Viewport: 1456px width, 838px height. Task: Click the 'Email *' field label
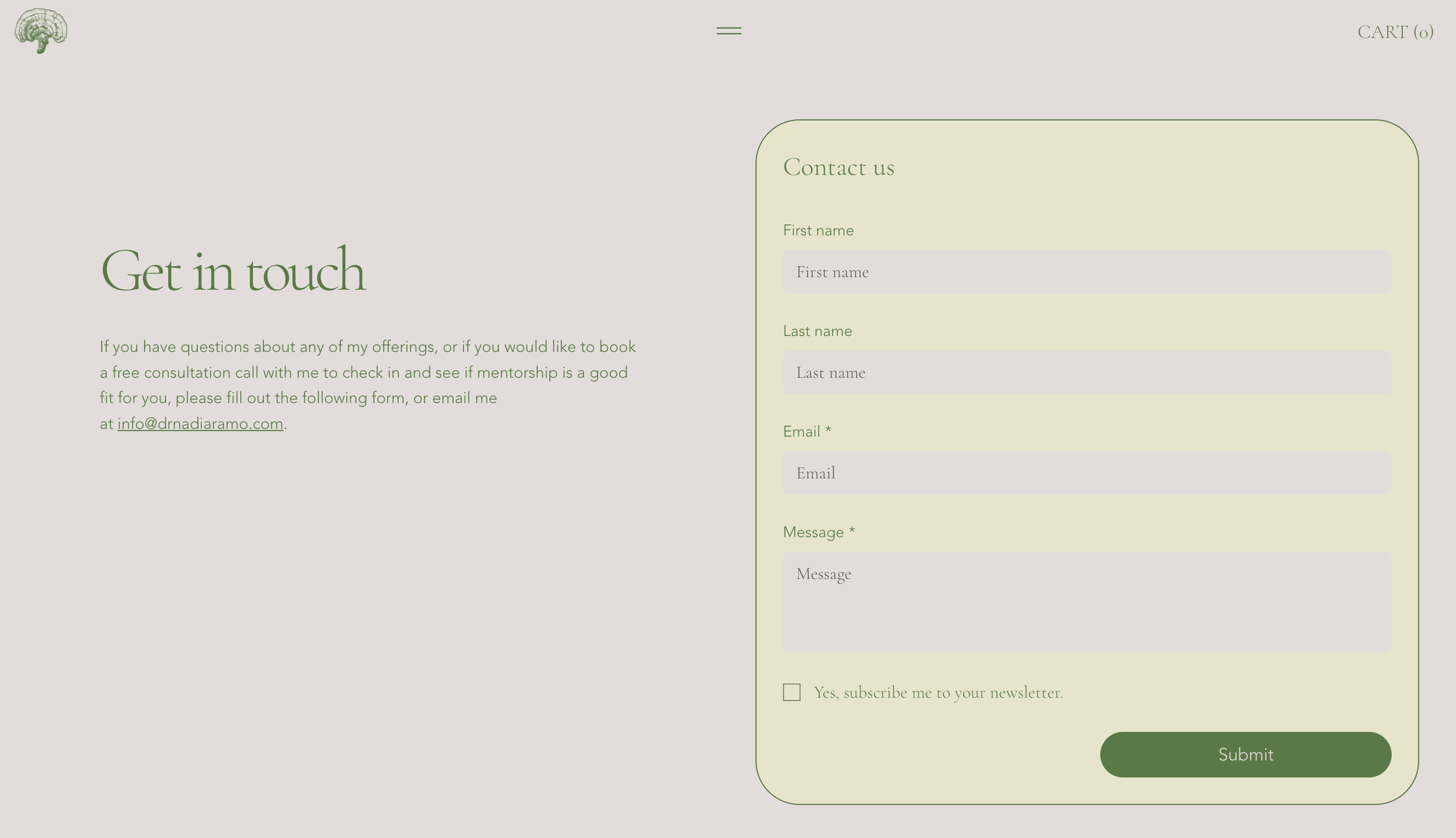point(807,432)
